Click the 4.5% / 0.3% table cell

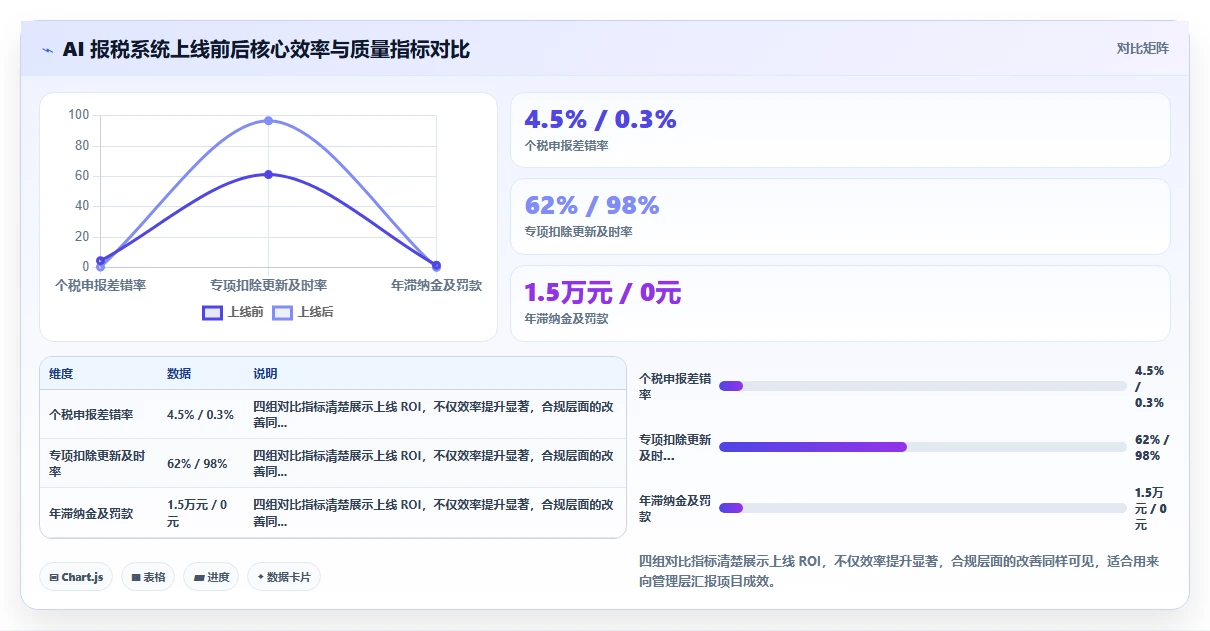pyautogui.click(x=201, y=414)
